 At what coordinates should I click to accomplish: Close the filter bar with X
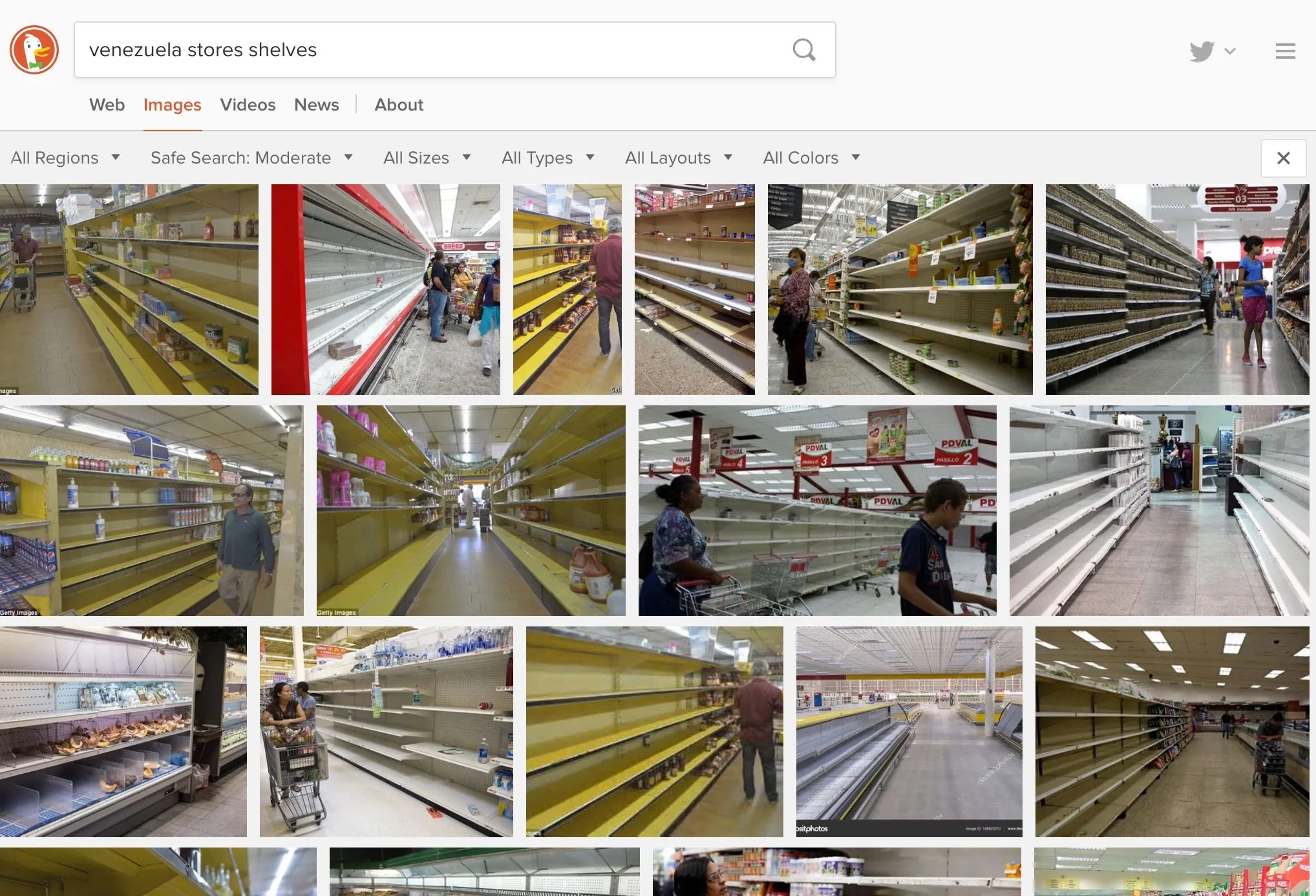tap(1283, 158)
